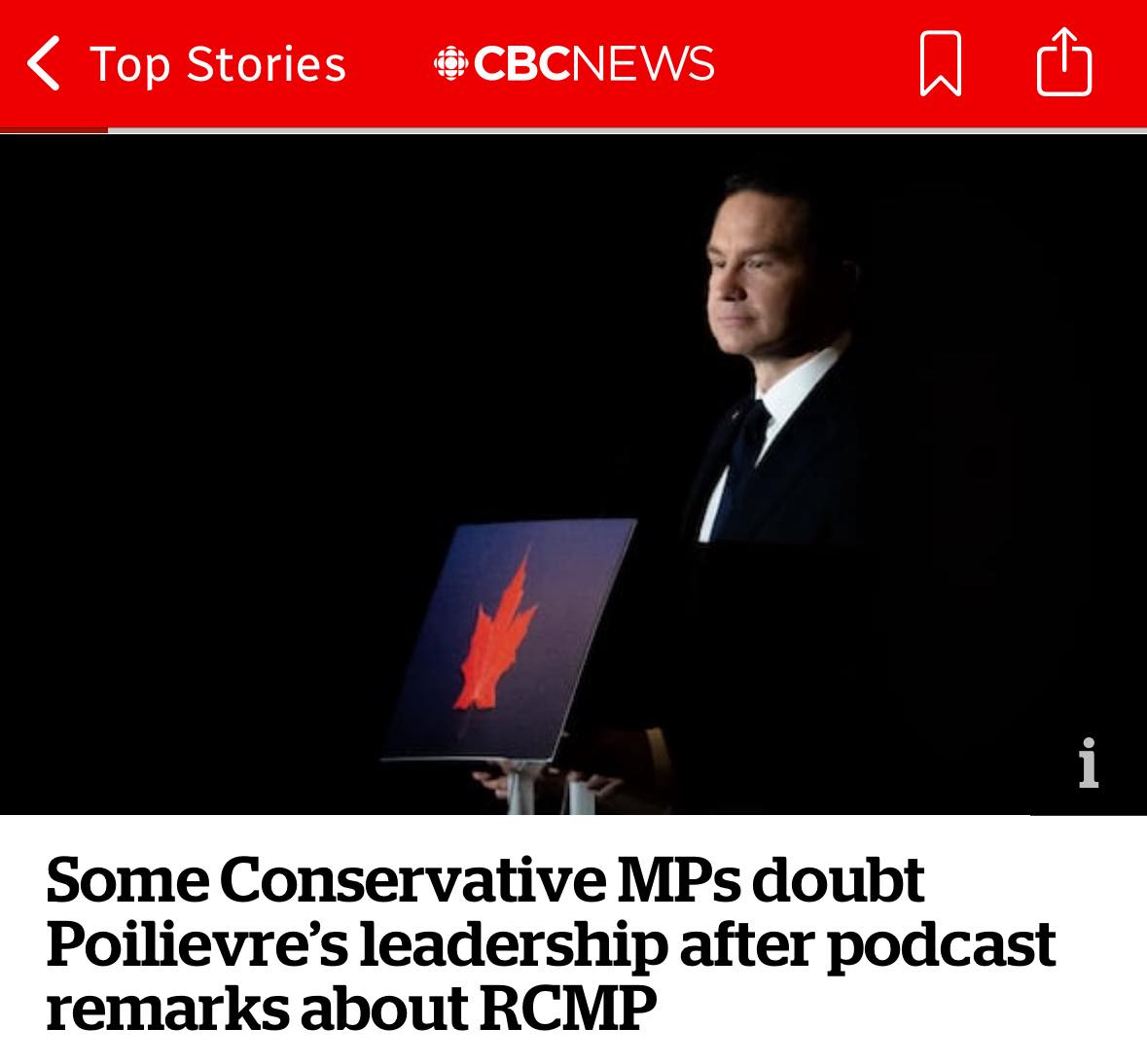Click the gray reading progress track

(x=623, y=129)
